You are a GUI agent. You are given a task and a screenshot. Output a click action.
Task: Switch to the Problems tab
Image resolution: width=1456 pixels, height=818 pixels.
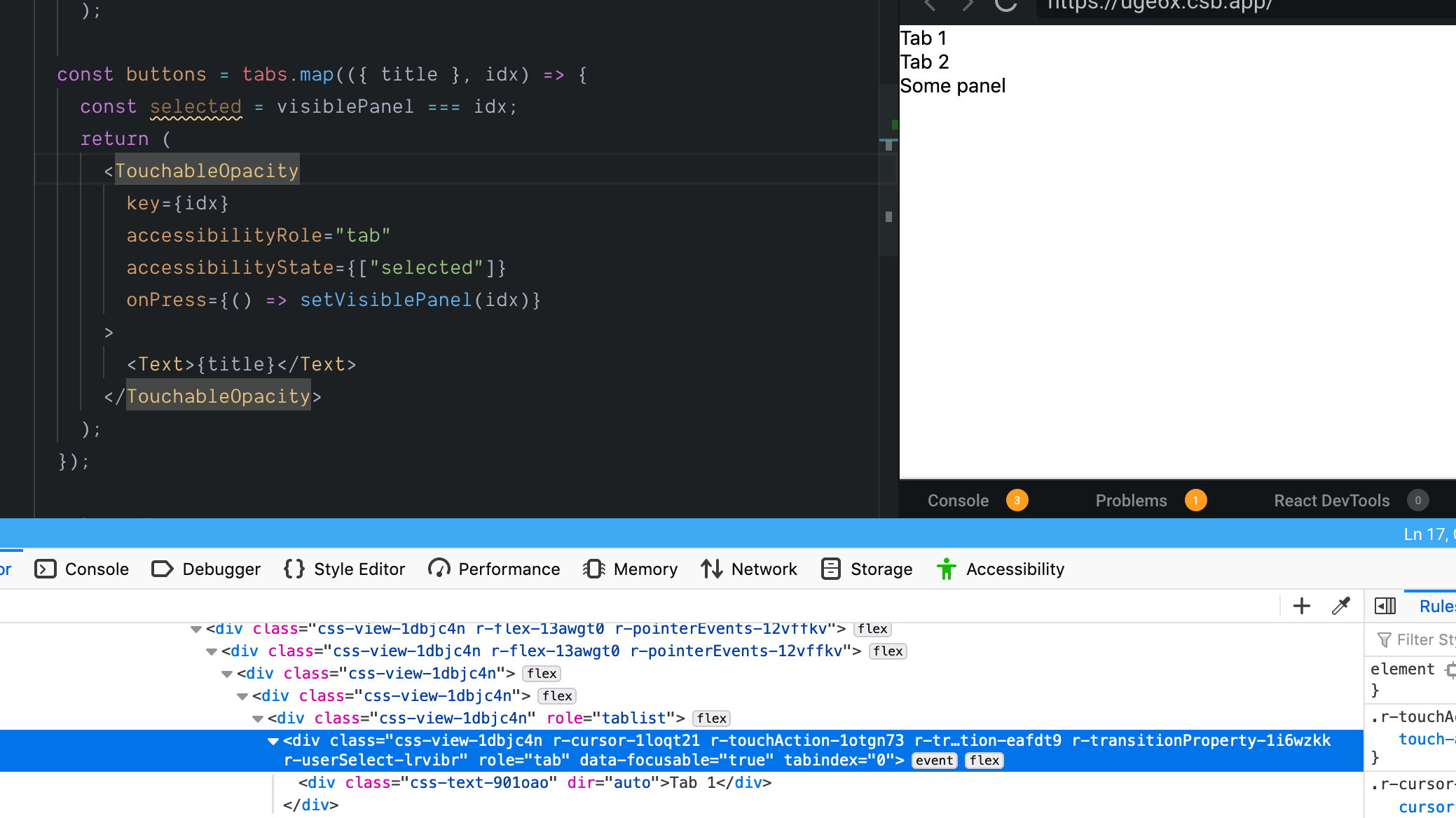coord(1130,500)
